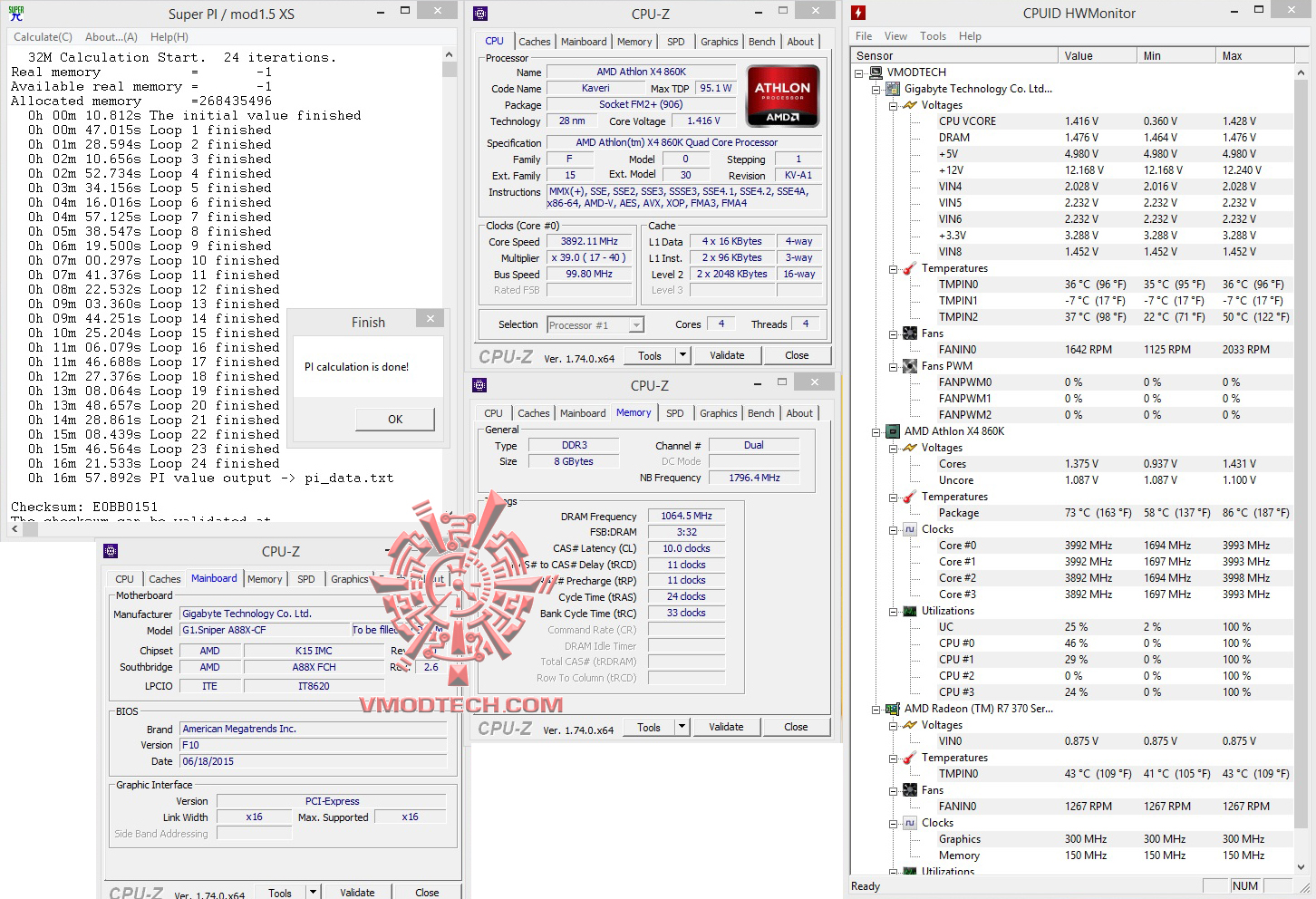The image size is (1316, 899).
Task: Click the CPU-Z icon in the Memory window title bar
Action: pyautogui.click(x=480, y=385)
